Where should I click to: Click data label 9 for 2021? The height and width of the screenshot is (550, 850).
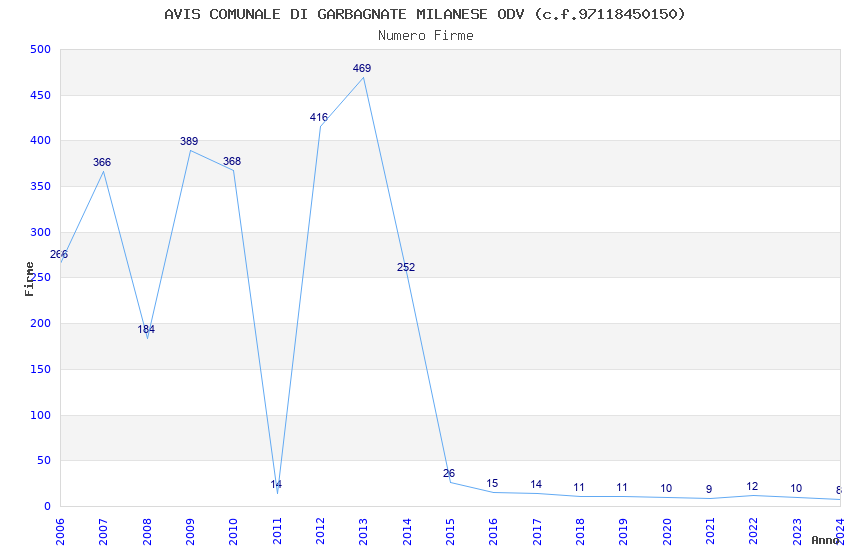tap(709, 489)
